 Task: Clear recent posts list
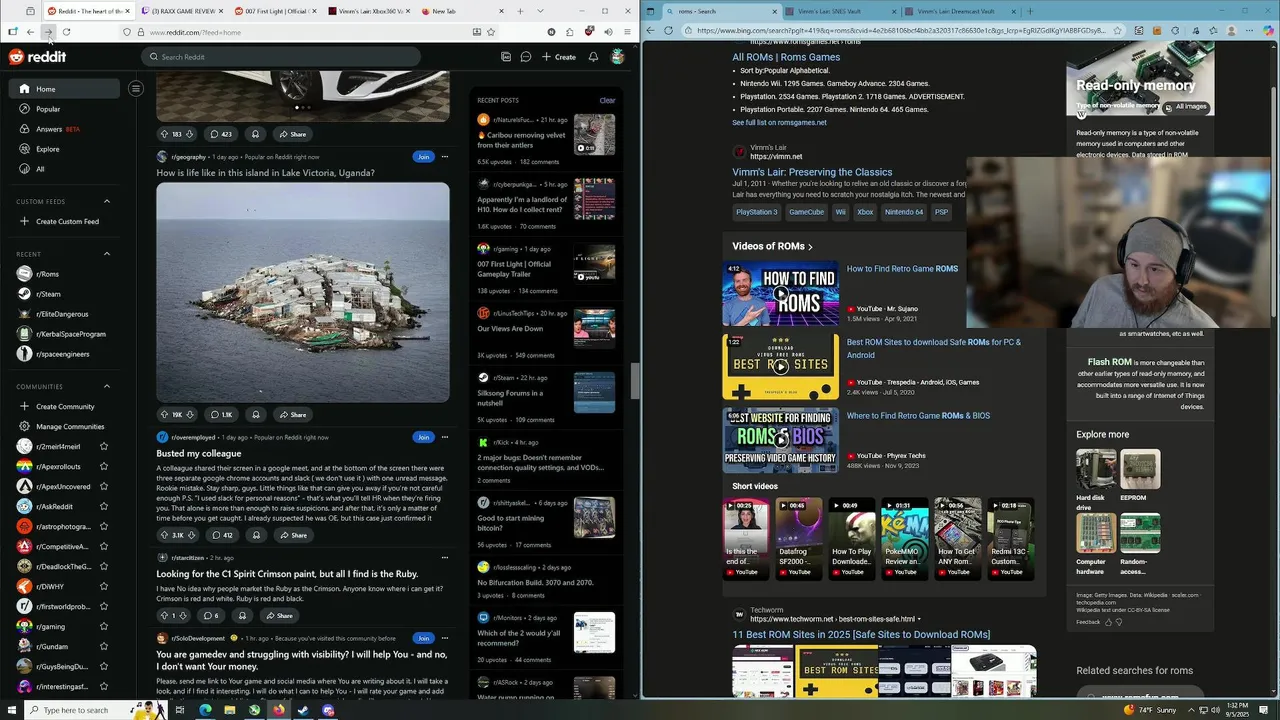pyautogui.click(x=607, y=100)
